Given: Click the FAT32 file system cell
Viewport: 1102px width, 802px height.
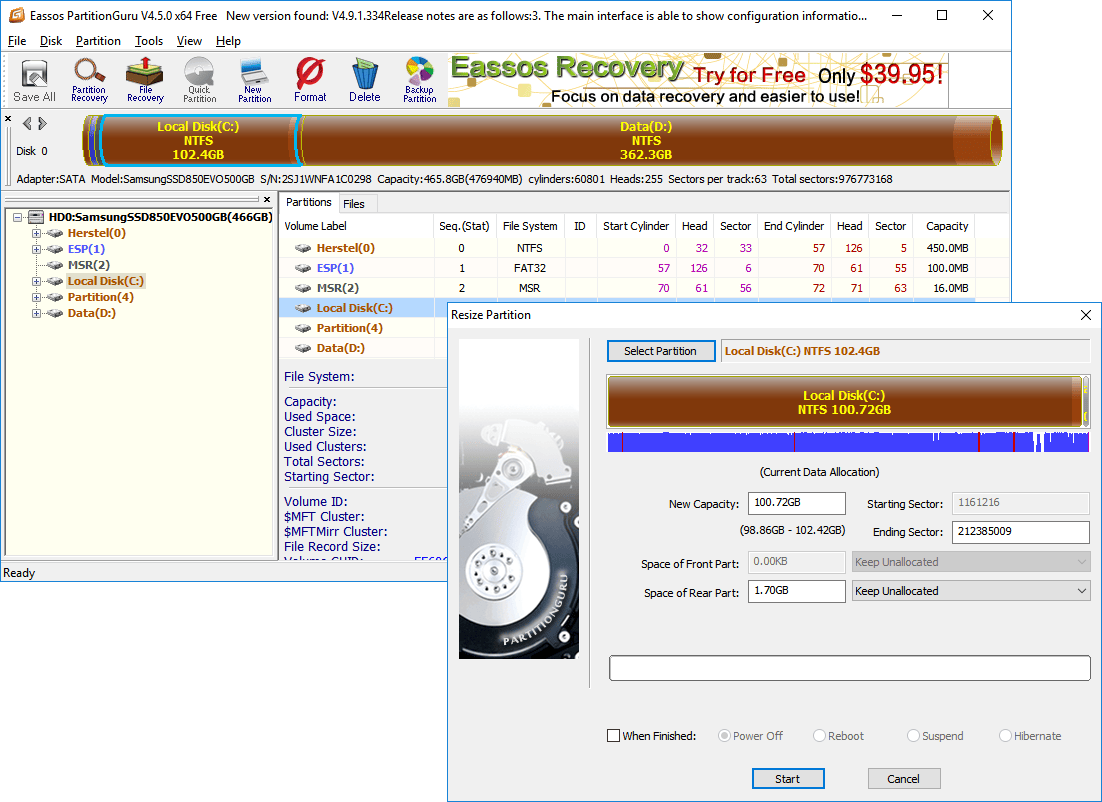Looking at the screenshot, I should (x=530, y=268).
